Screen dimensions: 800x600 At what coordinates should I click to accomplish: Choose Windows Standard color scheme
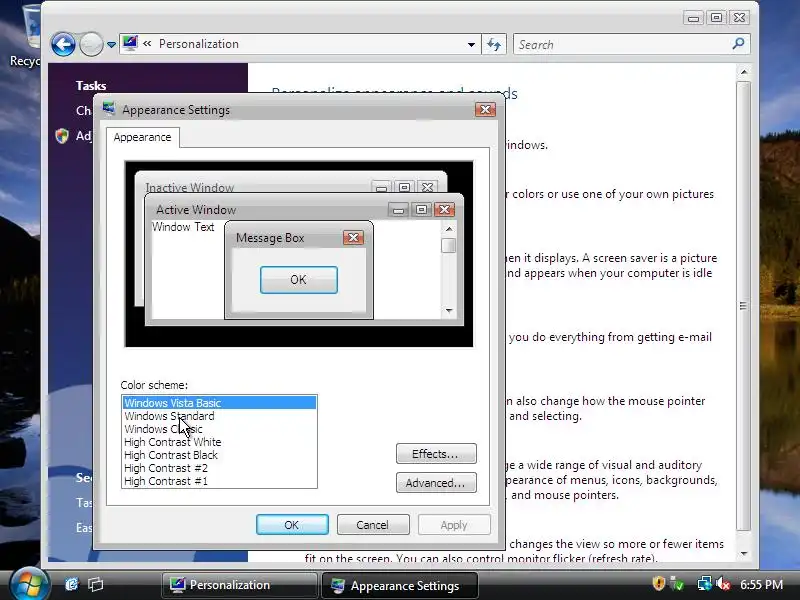(x=219, y=416)
